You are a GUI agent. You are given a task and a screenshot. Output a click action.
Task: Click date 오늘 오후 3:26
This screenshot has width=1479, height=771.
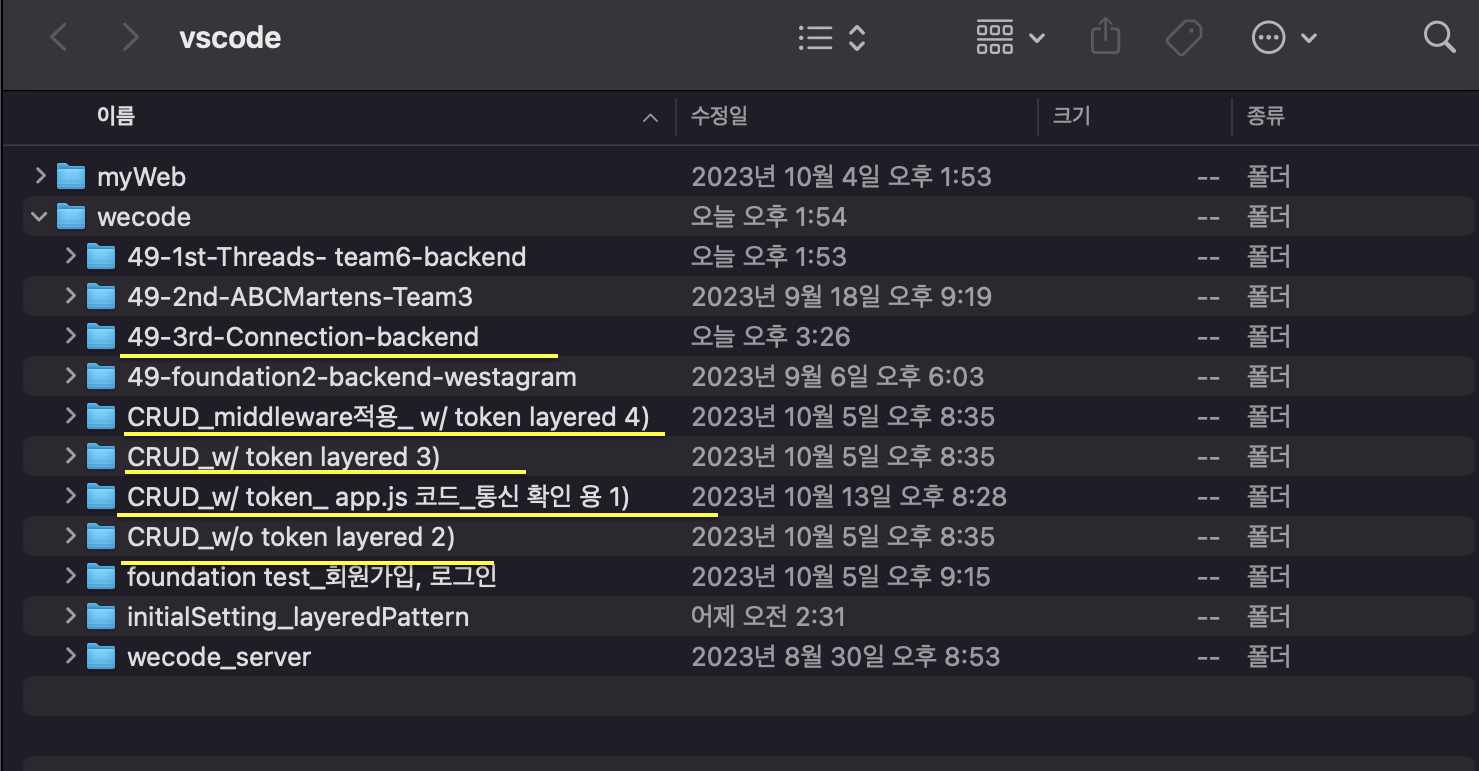click(x=771, y=337)
